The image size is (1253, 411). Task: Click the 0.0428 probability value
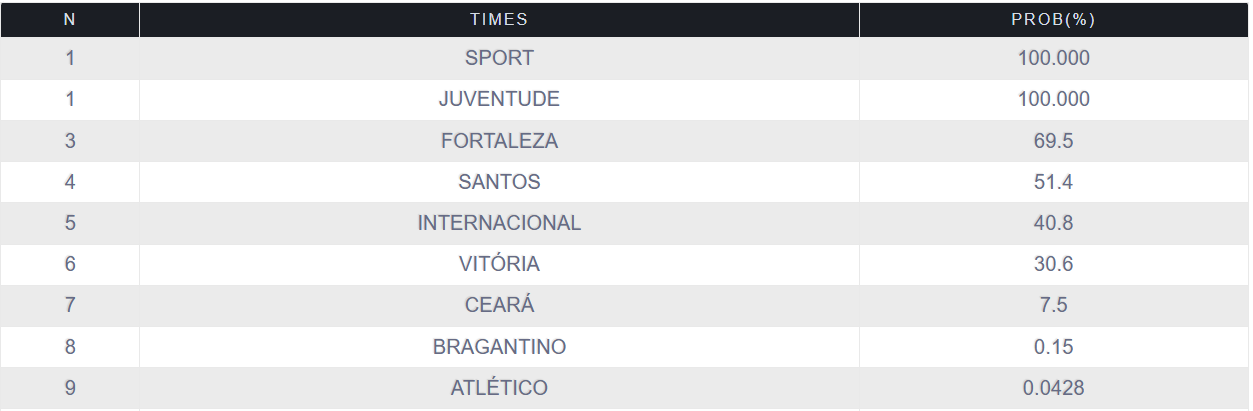tap(1053, 388)
